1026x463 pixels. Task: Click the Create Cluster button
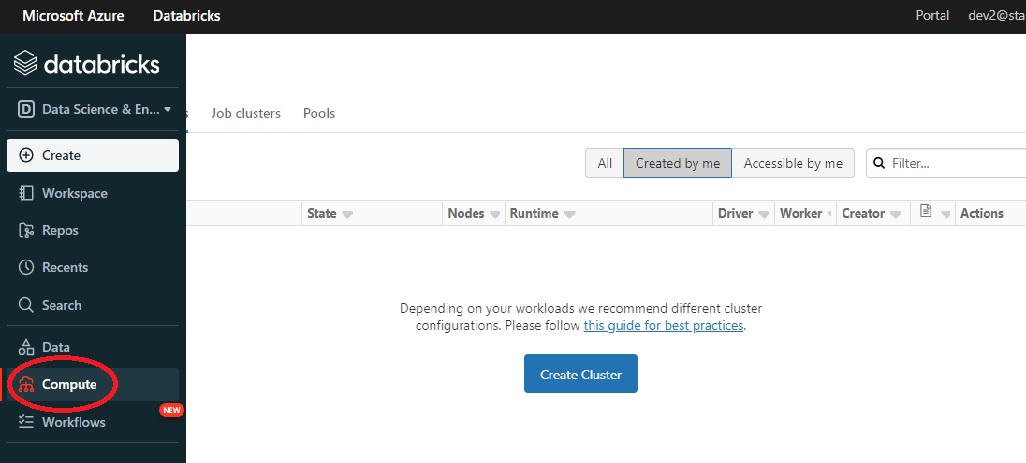pos(581,374)
